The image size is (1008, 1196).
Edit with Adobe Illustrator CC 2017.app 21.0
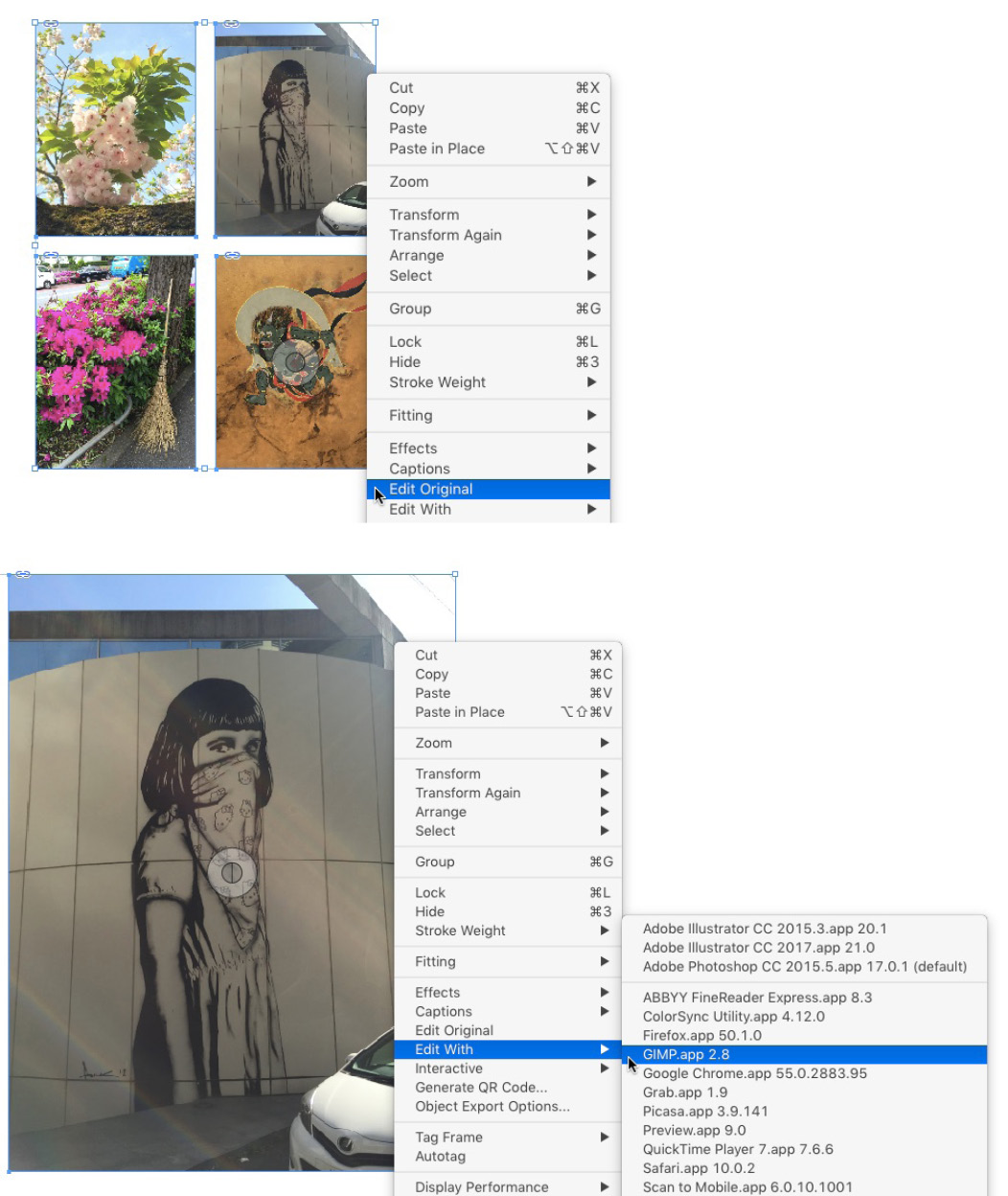804,947
